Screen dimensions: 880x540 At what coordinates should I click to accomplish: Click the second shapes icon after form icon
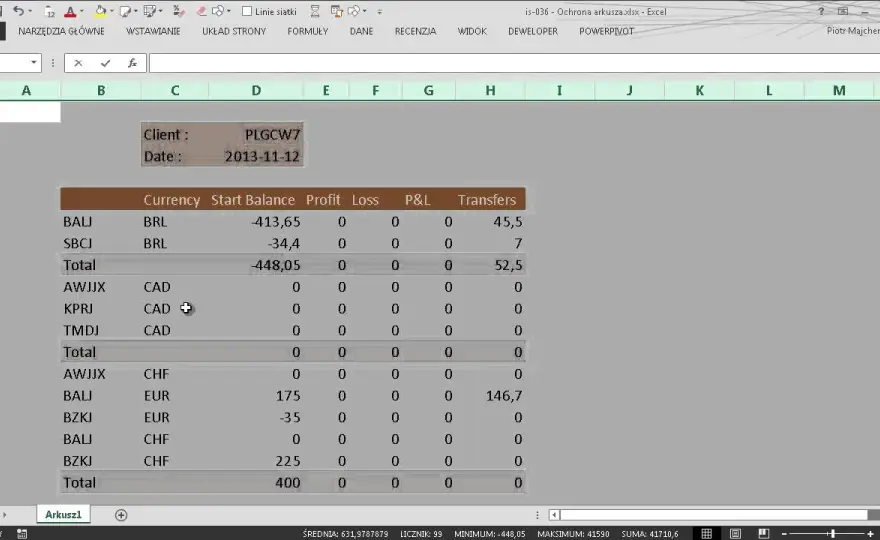pyautogui.click(x=354, y=11)
